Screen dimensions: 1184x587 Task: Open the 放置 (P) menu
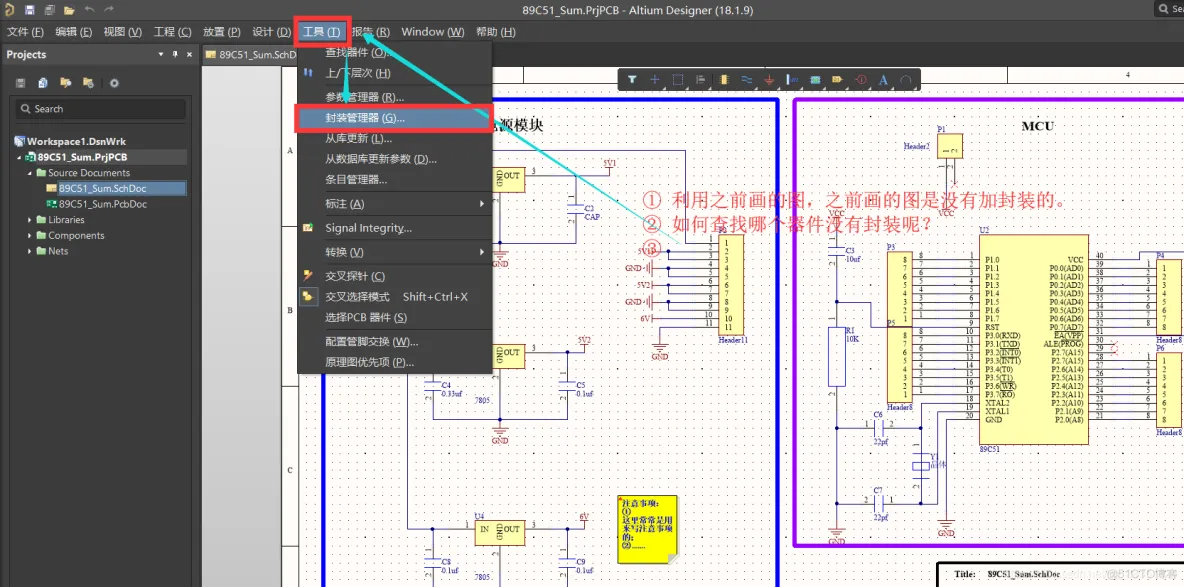(221, 32)
